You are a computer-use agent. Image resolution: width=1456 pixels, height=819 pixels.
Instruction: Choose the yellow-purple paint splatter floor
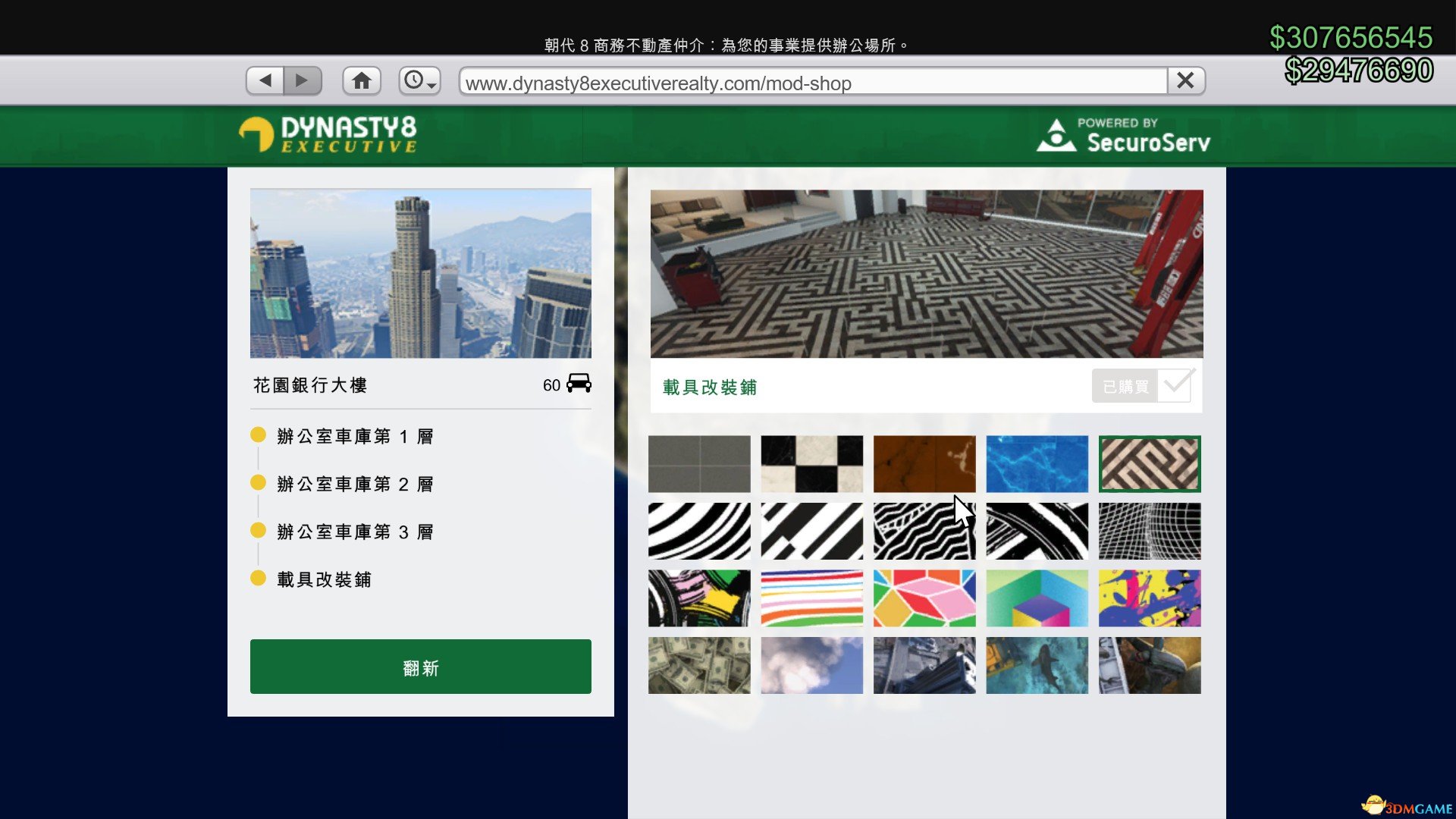[x=1150, y=598]
